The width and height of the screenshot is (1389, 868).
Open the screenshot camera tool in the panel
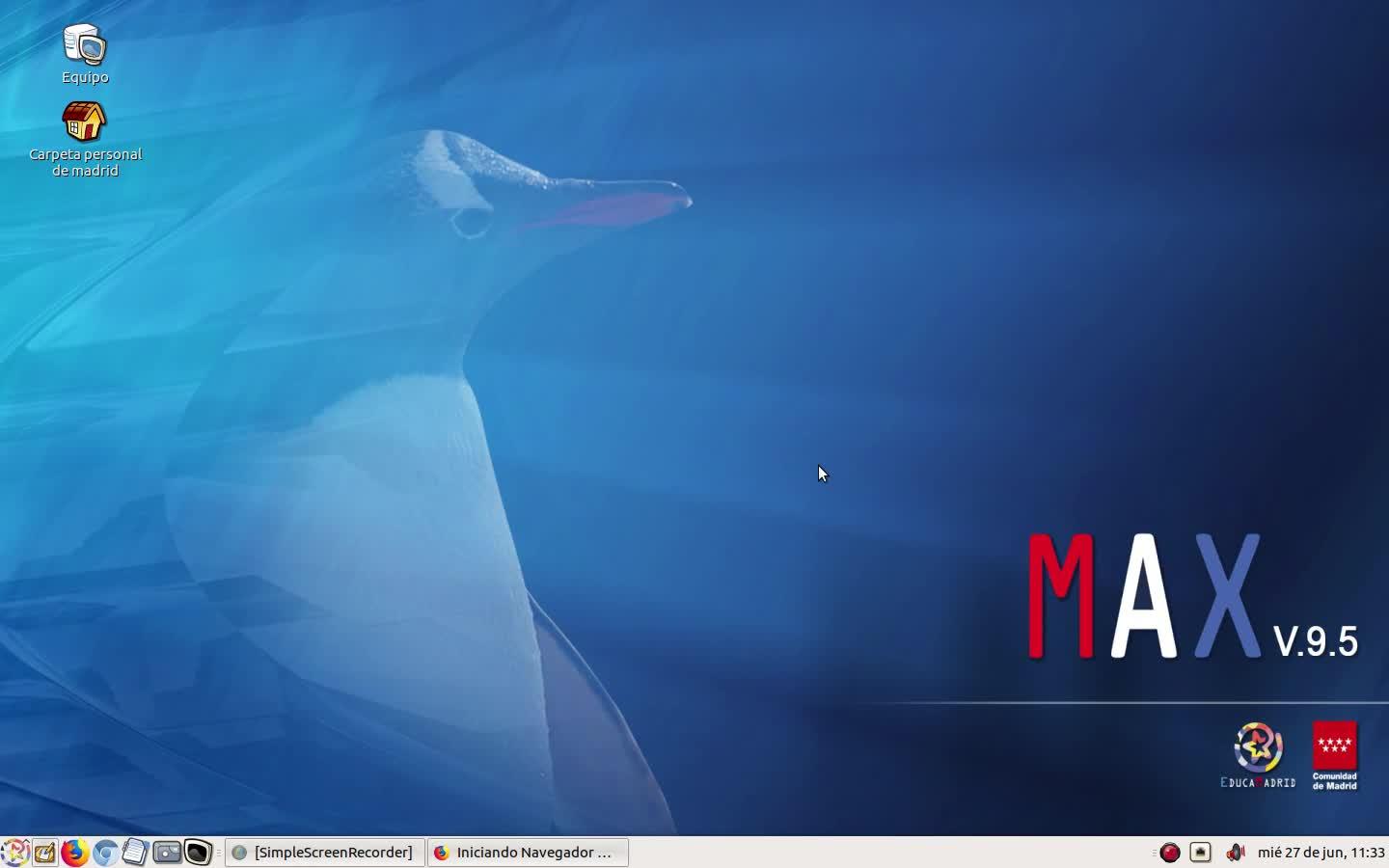point(167,853)
